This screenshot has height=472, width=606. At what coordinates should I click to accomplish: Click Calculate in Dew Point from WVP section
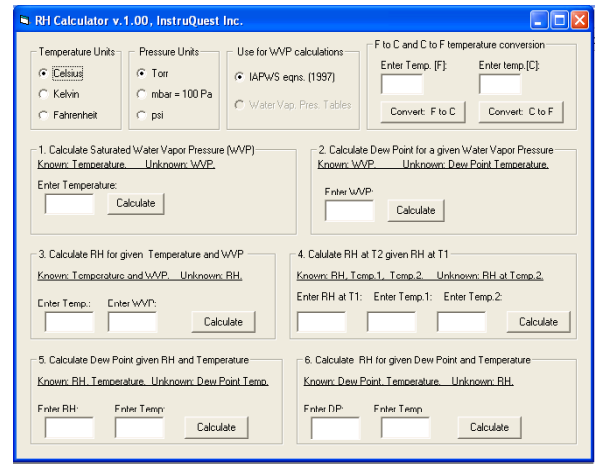(x=416, y=210)
